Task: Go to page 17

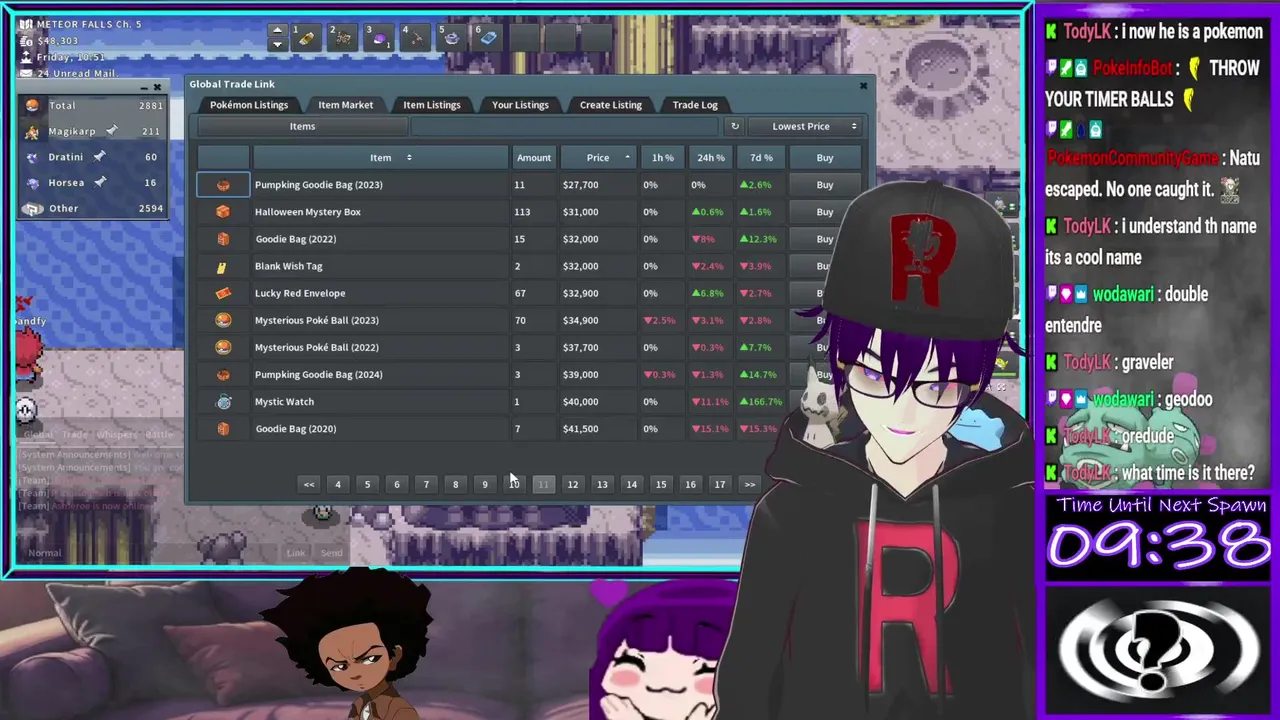Action: point(719,484)
